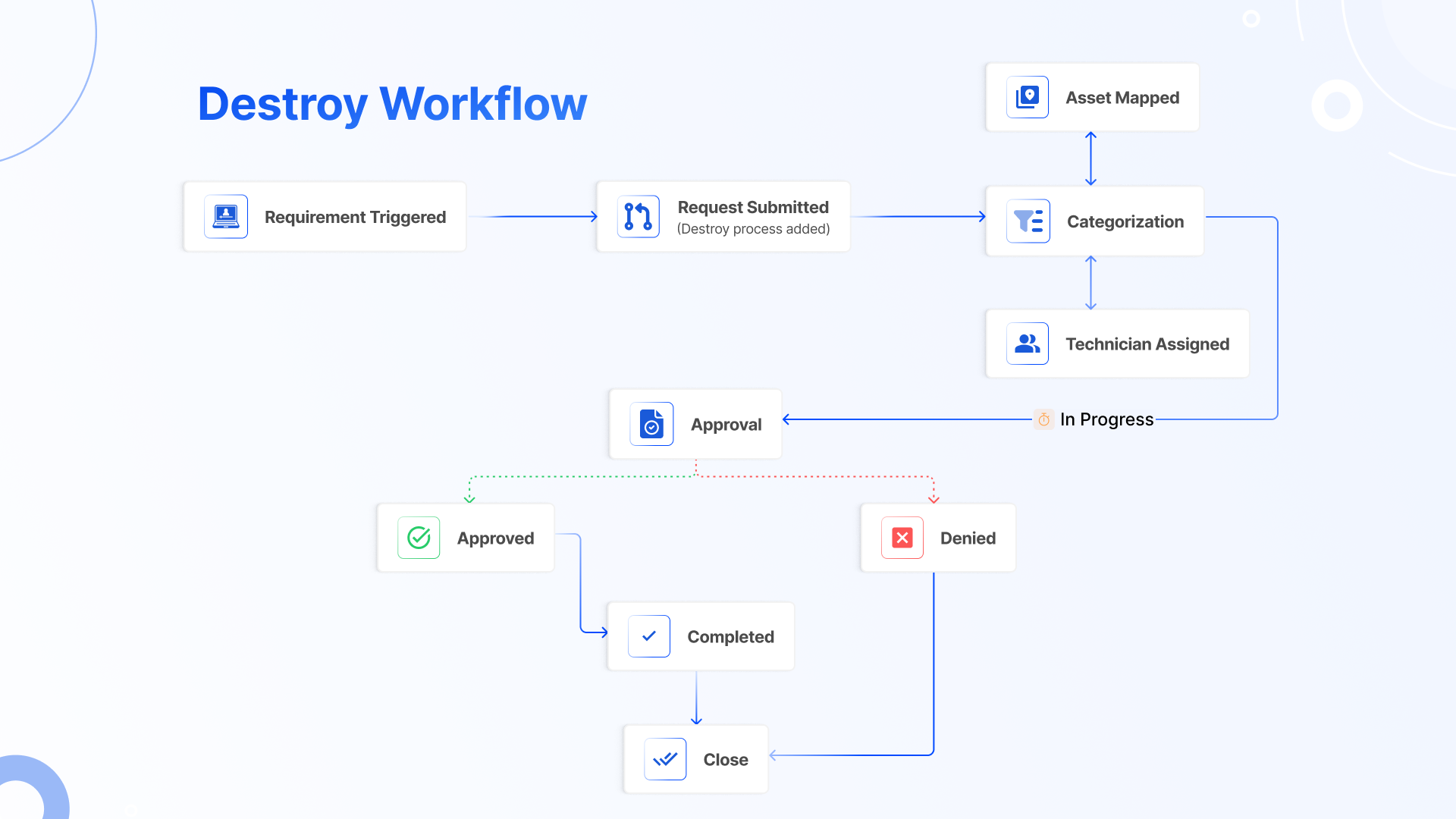
Task: Select the Requirement Triggered label
Action: [x=355, y=218]
